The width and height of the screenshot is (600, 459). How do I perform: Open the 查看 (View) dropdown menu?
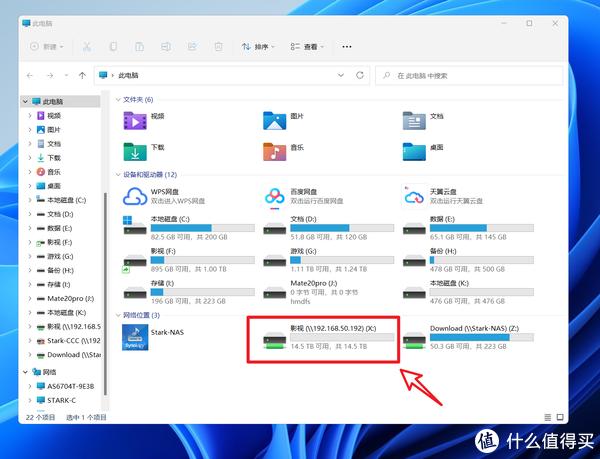(x=307, y=47)
